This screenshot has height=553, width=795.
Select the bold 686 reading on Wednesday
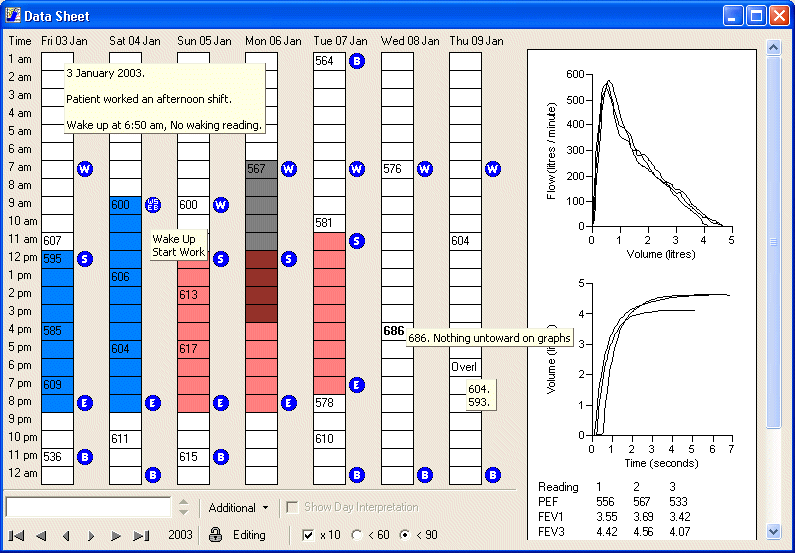click(397, 331)
